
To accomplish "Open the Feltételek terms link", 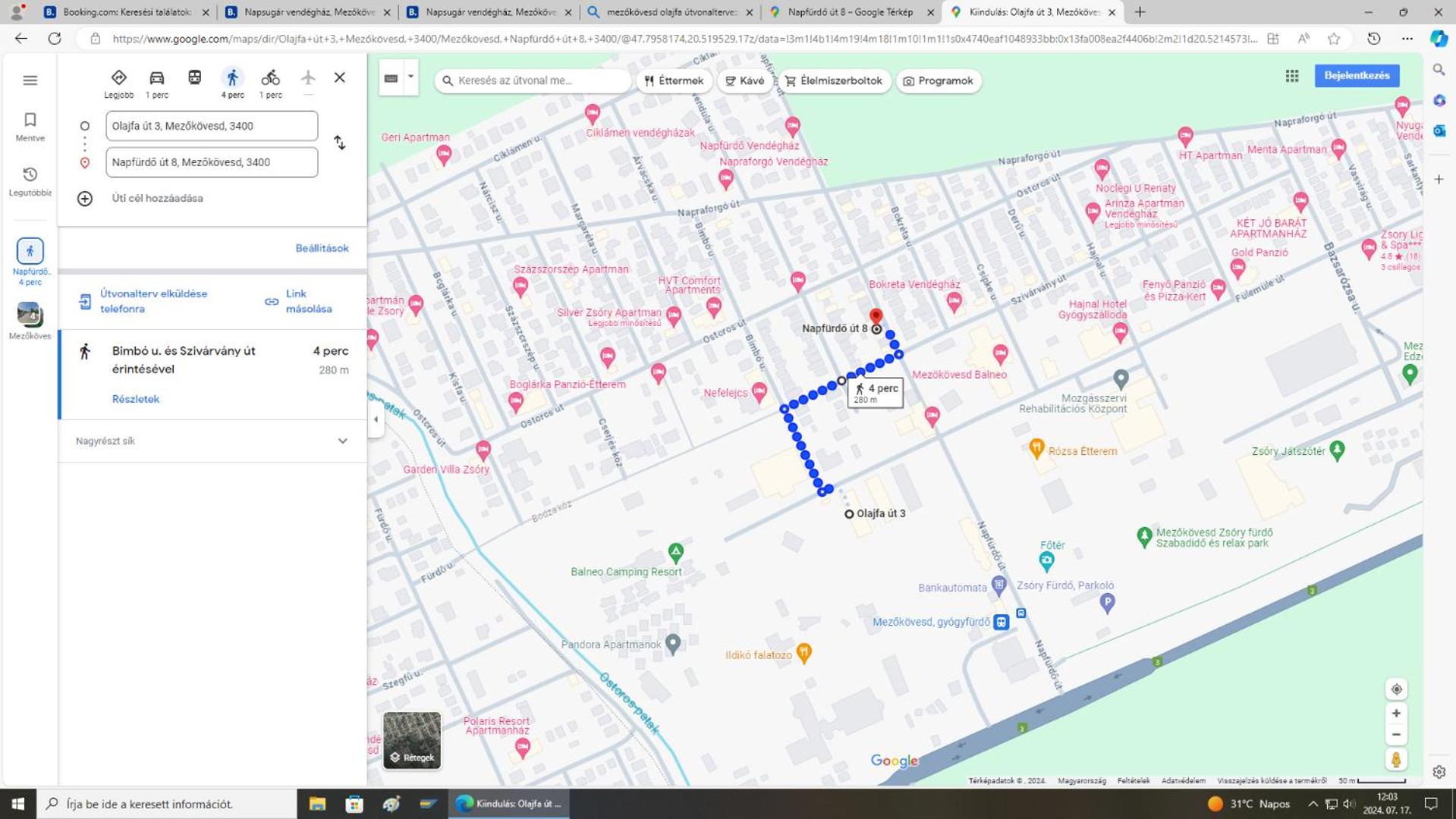I will coord(1133,780).
